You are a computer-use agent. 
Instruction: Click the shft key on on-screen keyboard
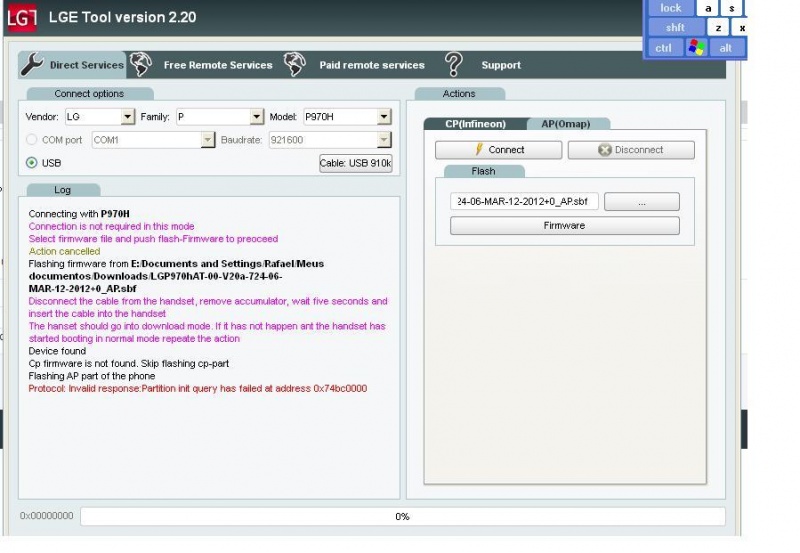[x=675, y=28]
